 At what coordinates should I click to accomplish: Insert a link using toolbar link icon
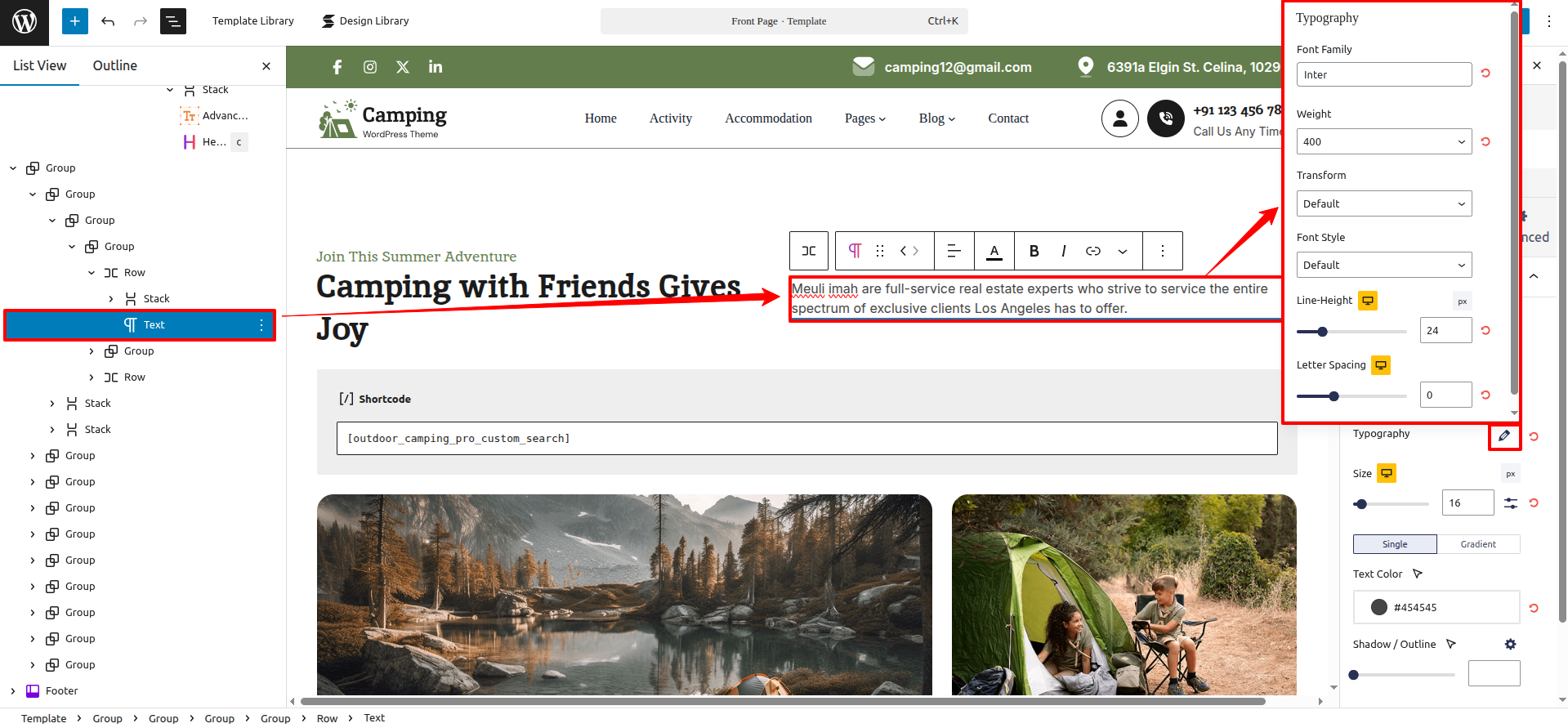pos(1093,251)
